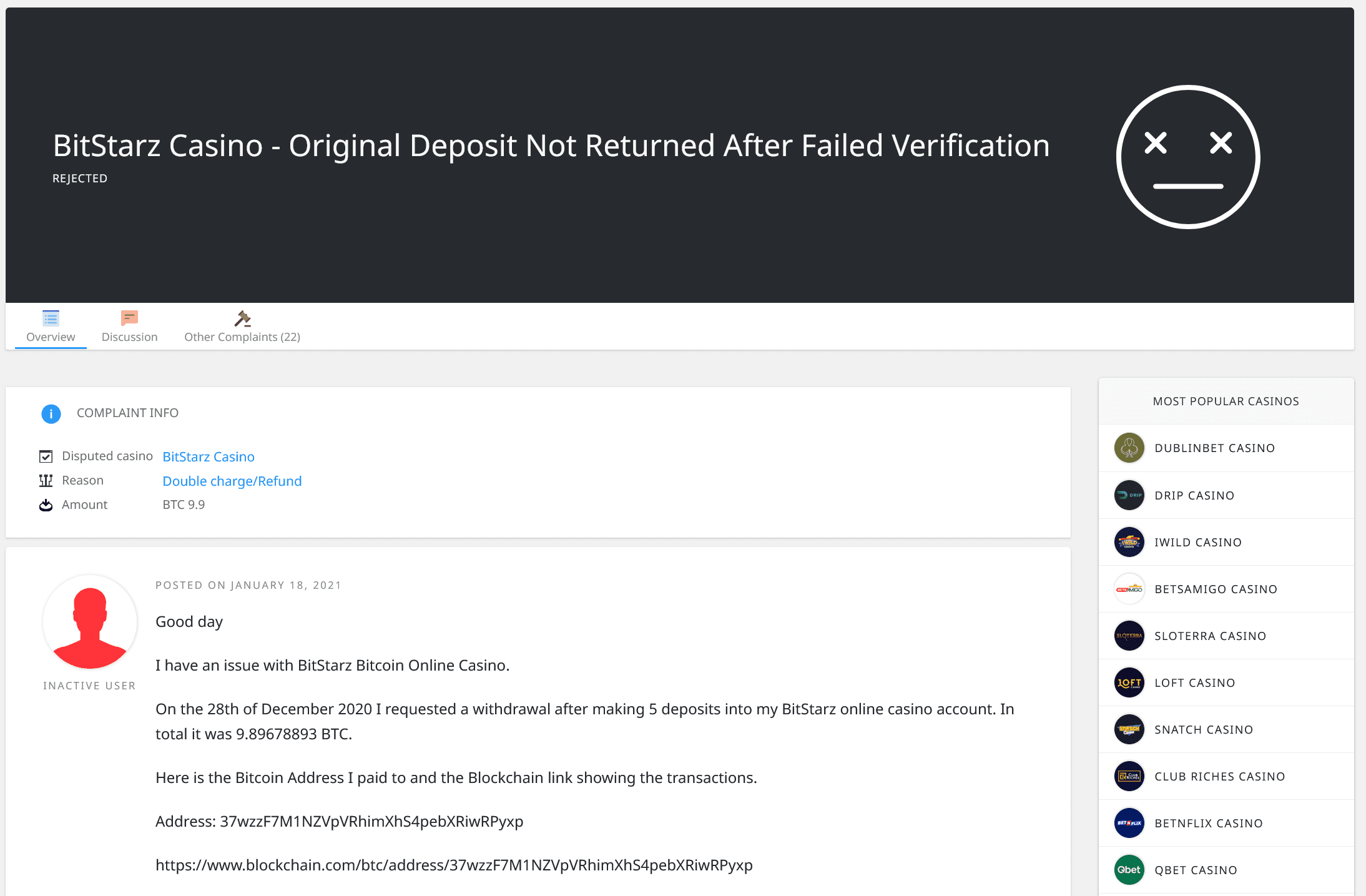The width and height of the screenshot is (1366, 896).
Task: Click the blue info icon beside Complaint Info
Action: (x=51, y=413)
